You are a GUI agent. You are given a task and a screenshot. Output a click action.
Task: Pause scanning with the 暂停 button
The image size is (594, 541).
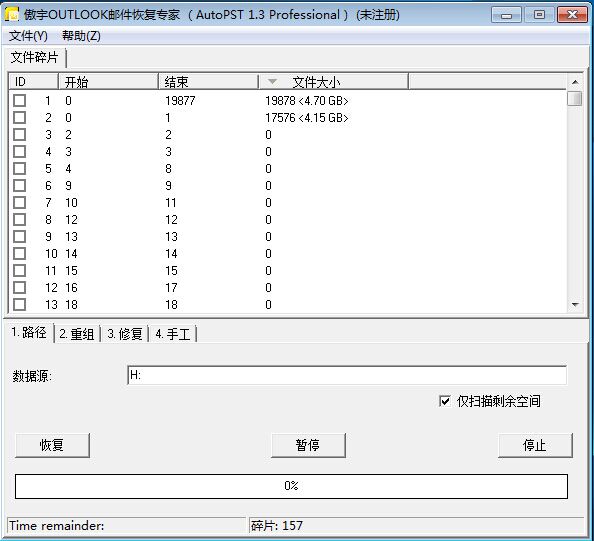[308, 445]
